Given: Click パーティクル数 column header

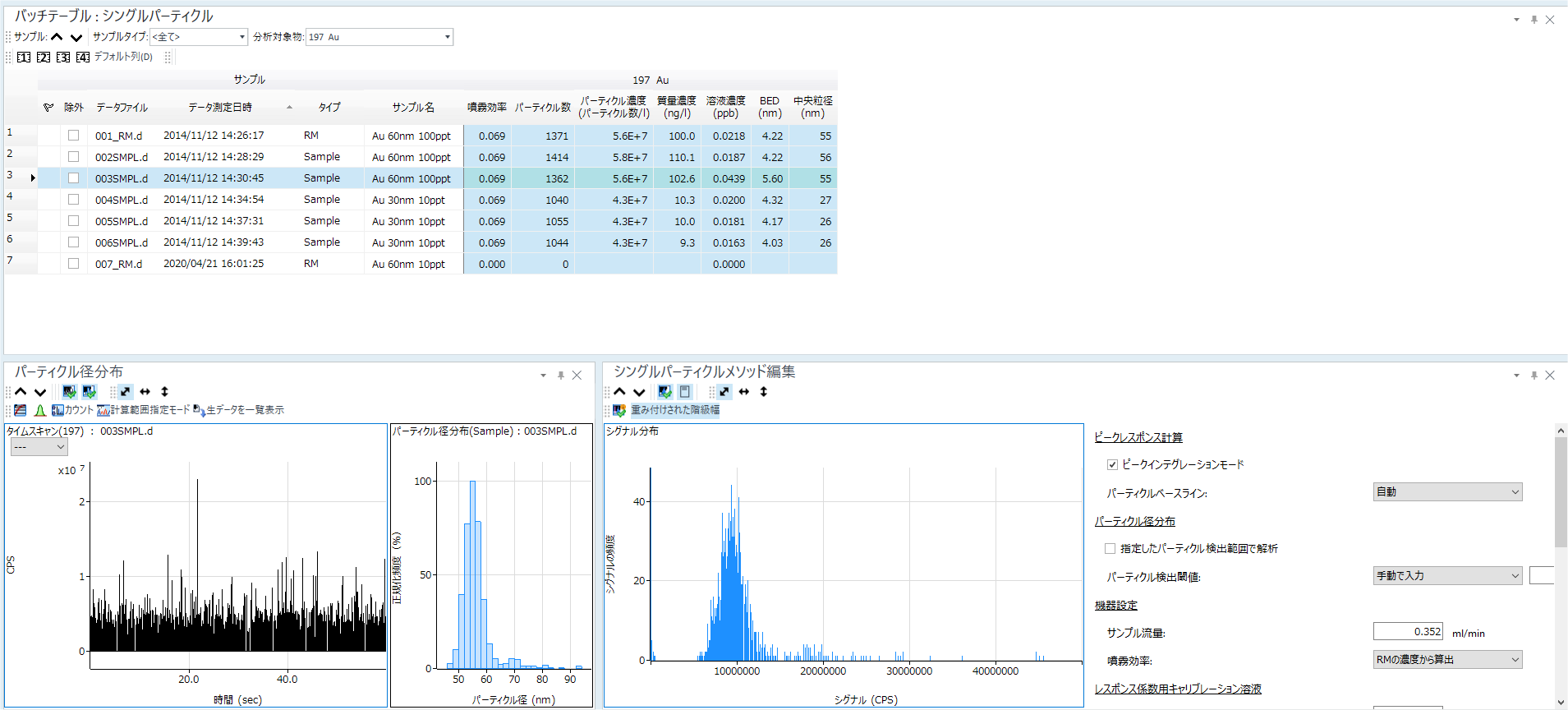Looking at the screenshot, I should [x=543, y=108].
